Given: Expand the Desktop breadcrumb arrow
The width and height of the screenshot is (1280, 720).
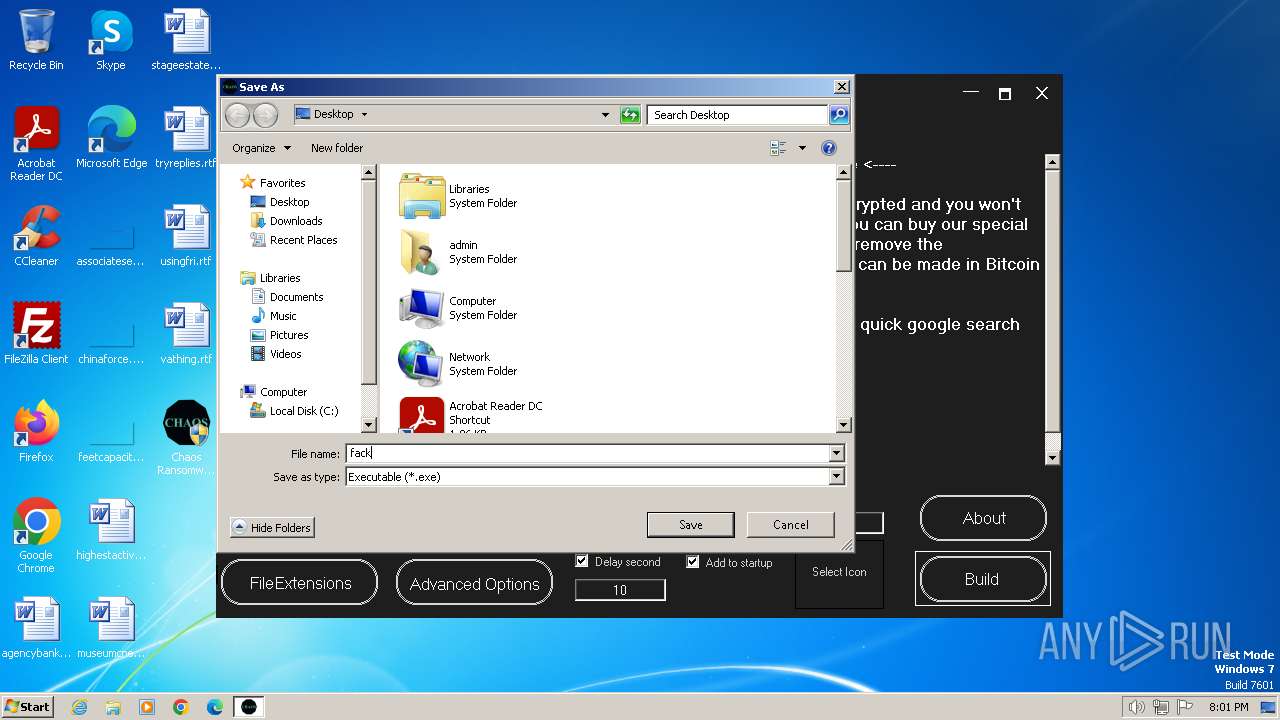Looking at the screenshot, I should [x=364, y=115].
